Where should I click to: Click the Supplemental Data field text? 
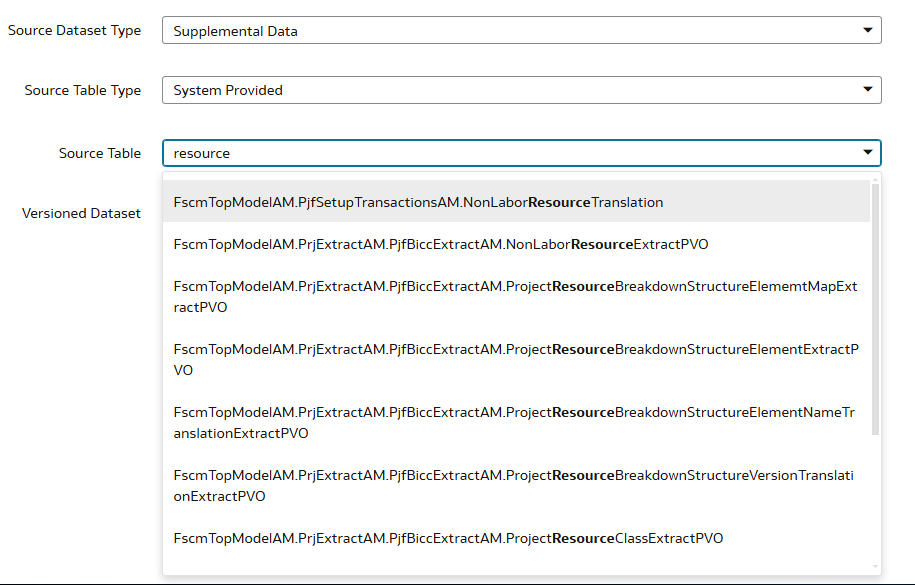pyautogui.click(x=235, y=31)
